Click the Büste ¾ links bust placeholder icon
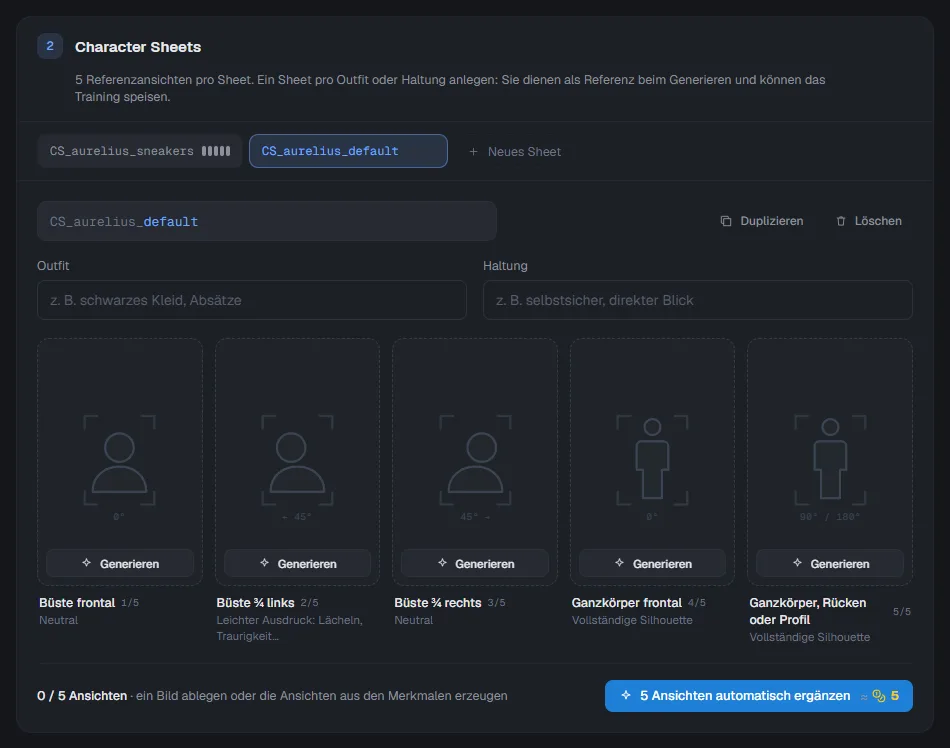Viewport: 950px width, 748px height. click(297, 461)
